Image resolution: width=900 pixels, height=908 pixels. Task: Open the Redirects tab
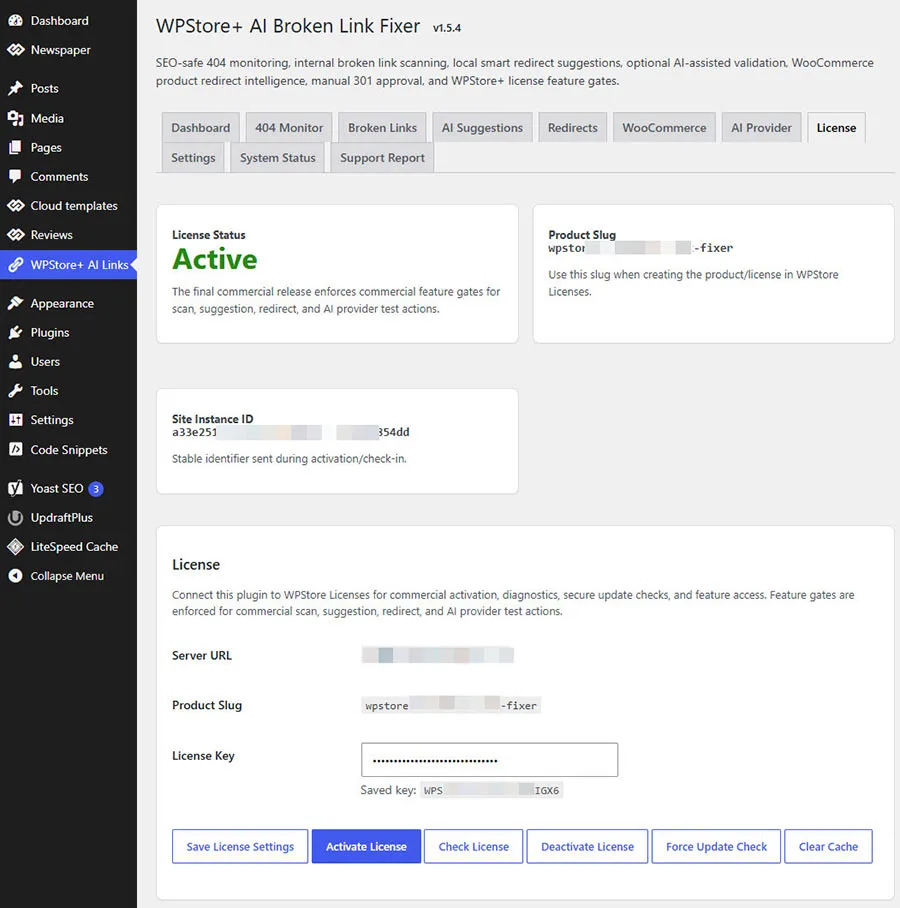573,127
